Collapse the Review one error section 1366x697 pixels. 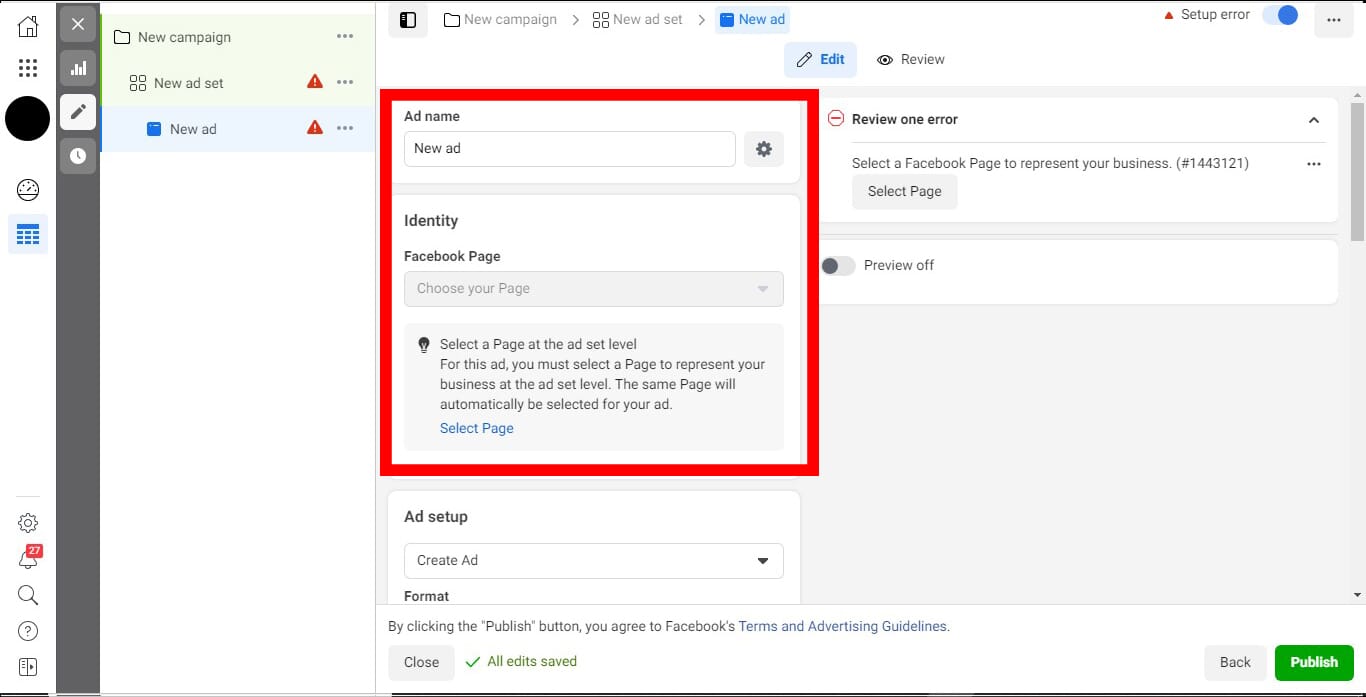(x=1314, y=120)
